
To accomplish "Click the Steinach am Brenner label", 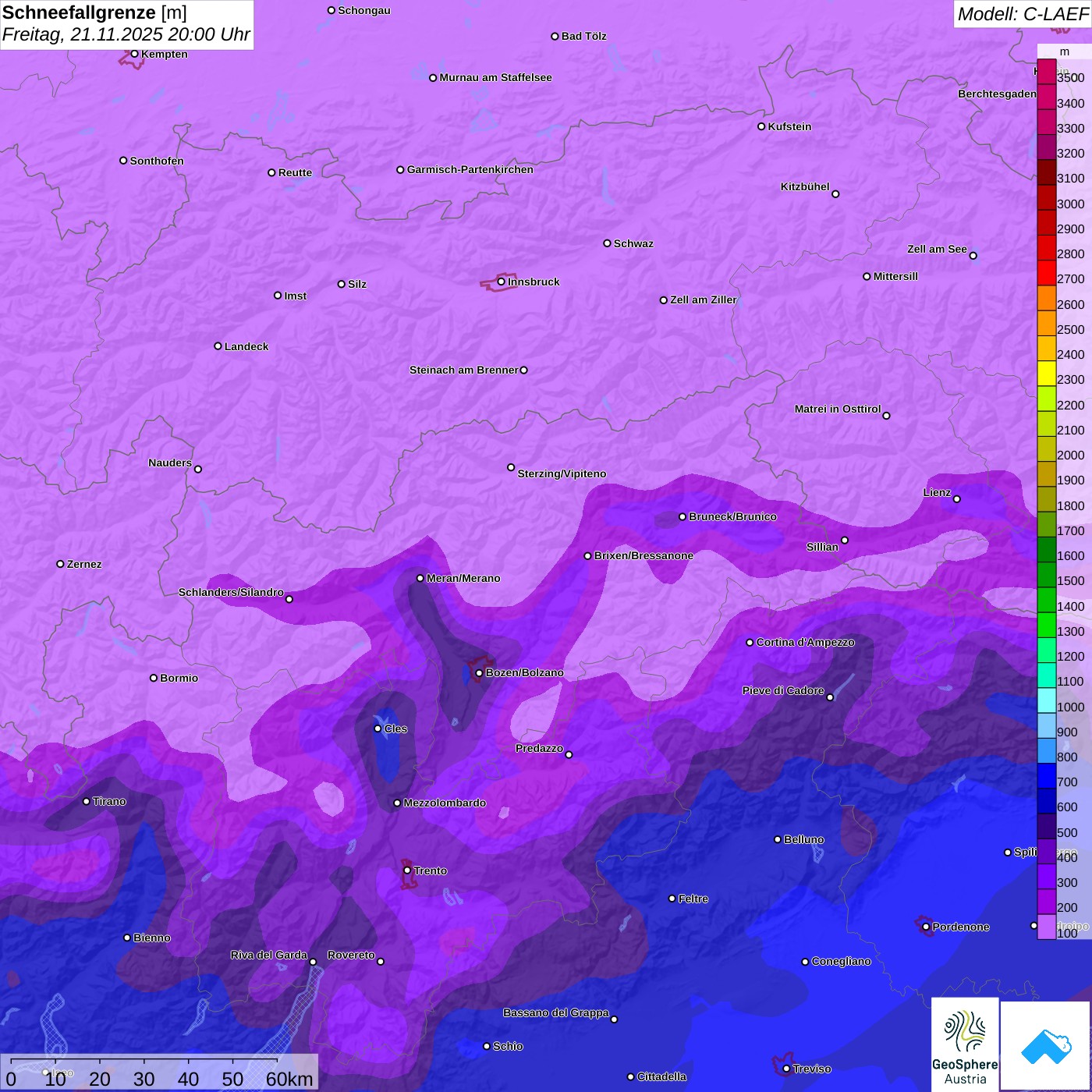I will tap(463, 370).
